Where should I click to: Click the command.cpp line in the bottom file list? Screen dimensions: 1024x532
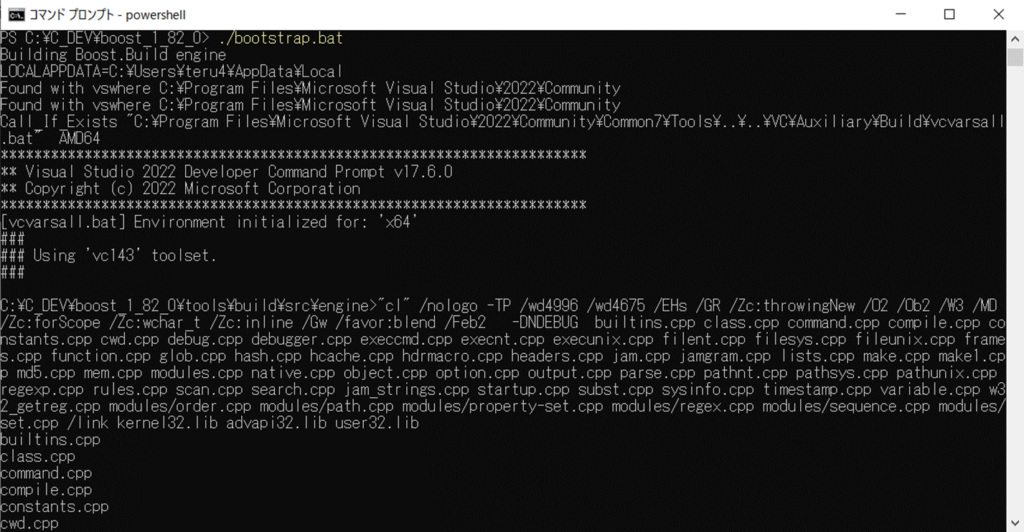coord(46,473)
